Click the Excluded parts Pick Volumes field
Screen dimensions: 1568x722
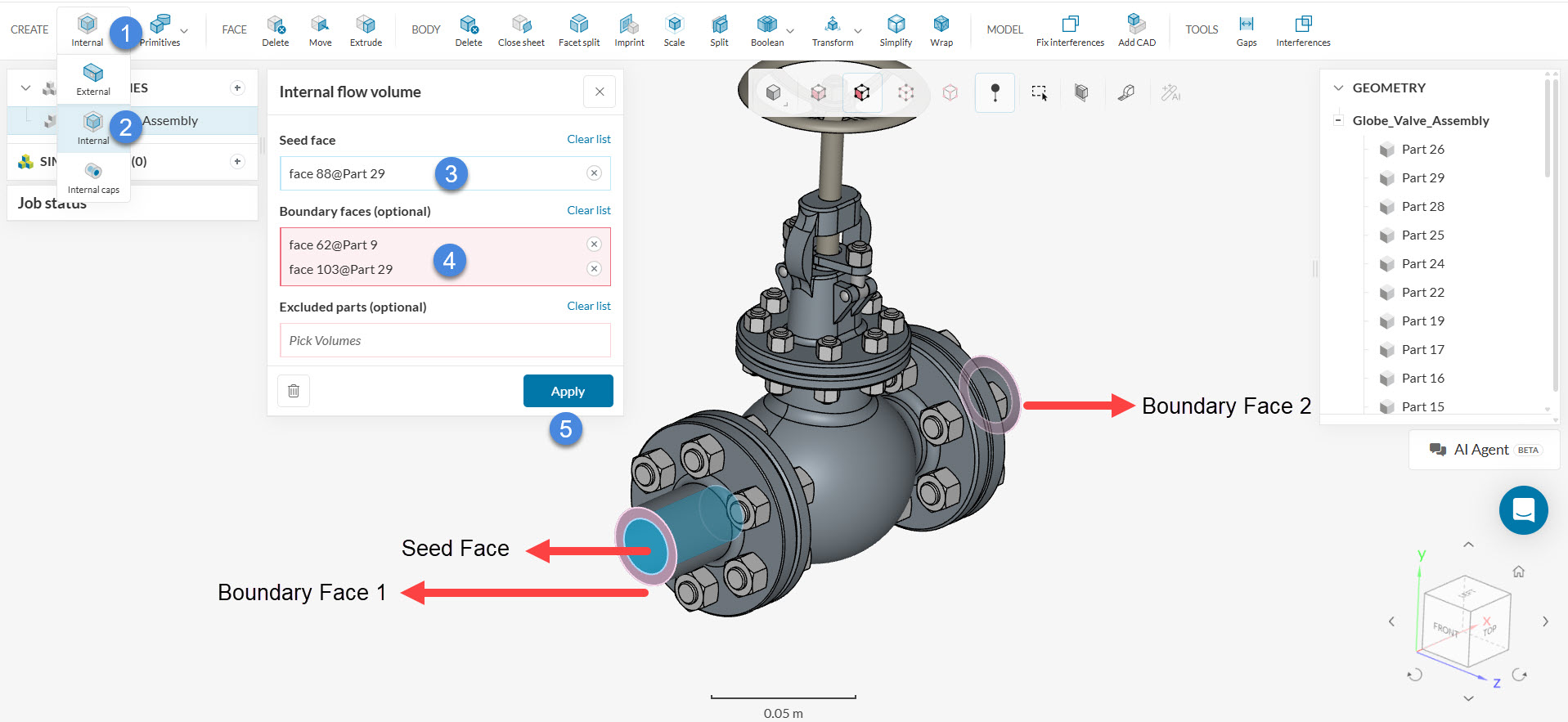coord(445,340)
